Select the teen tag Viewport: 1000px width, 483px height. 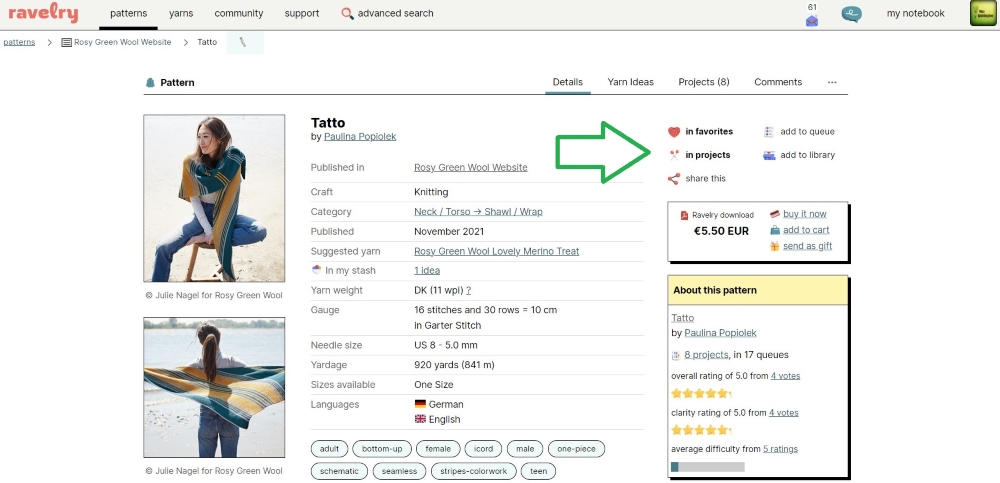tap(538, 472)
